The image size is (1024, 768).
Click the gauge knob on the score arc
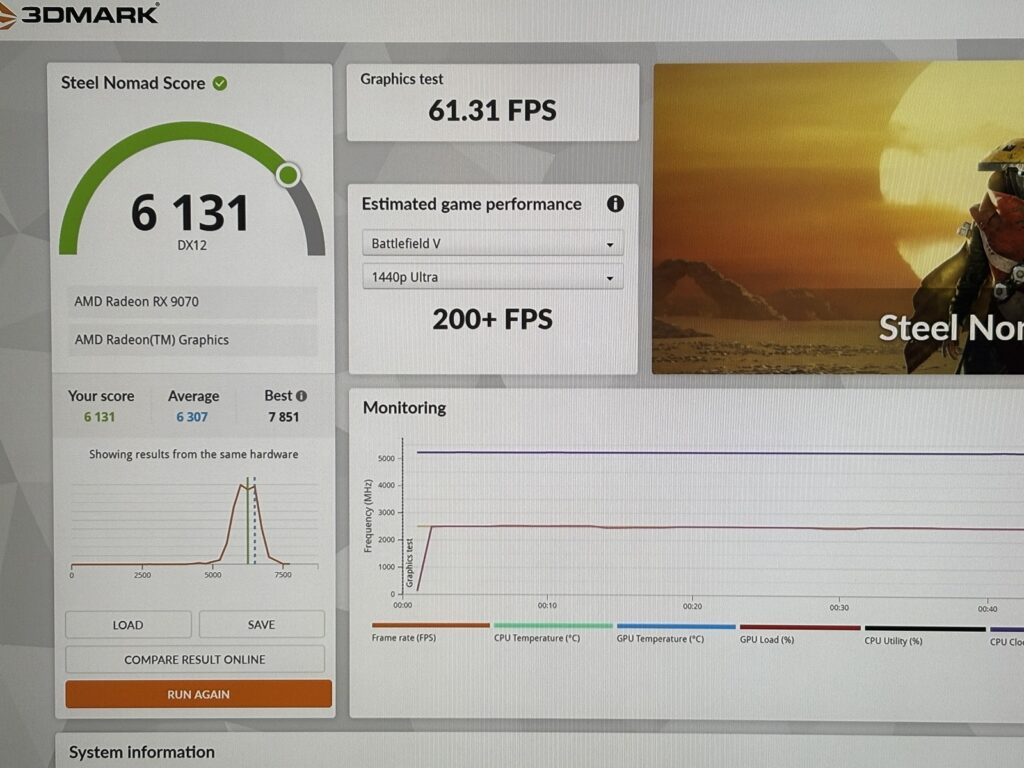[288, 176]
